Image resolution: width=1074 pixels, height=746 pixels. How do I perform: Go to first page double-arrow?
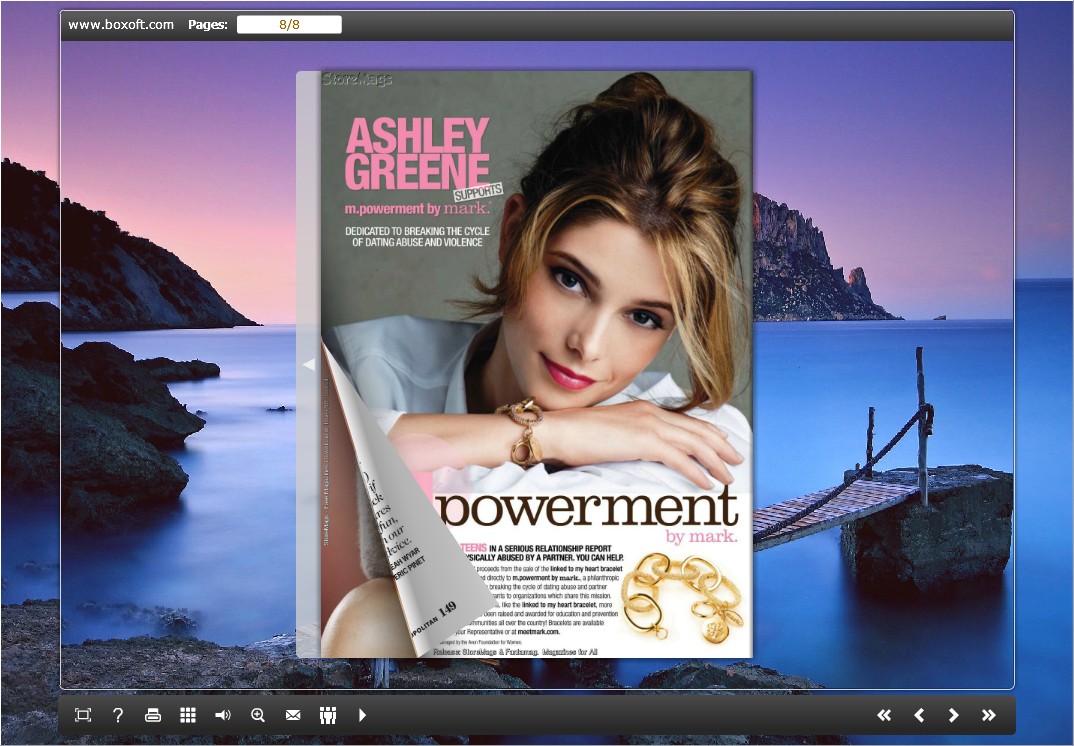pos(884,715)
